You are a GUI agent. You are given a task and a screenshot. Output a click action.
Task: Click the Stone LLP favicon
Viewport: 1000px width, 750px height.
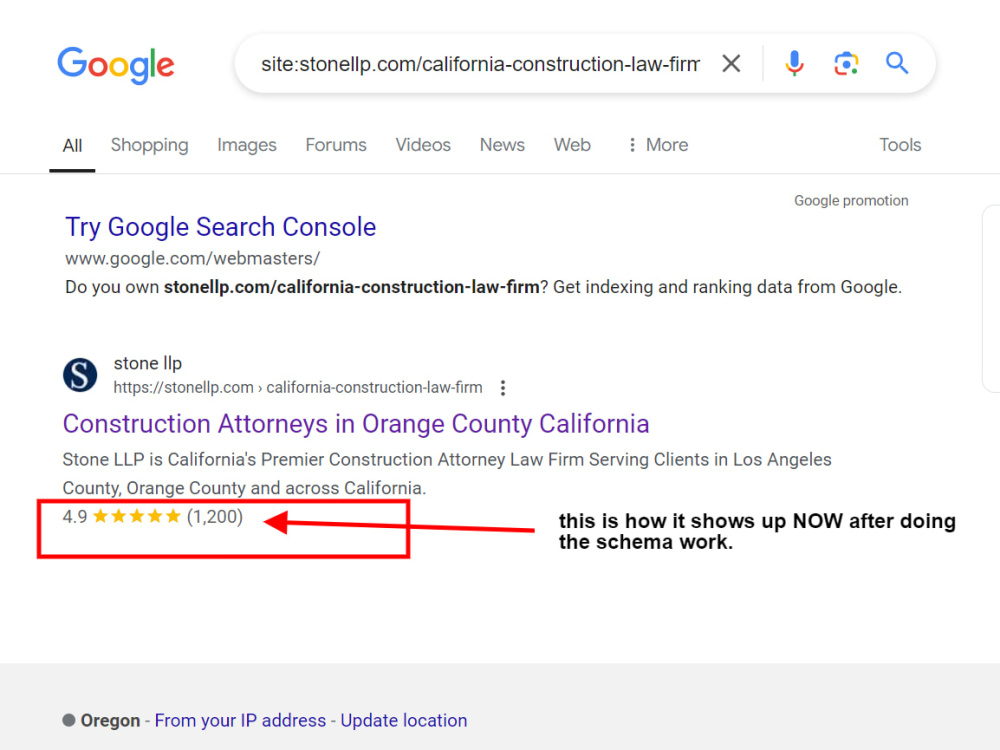pos(80,374)
